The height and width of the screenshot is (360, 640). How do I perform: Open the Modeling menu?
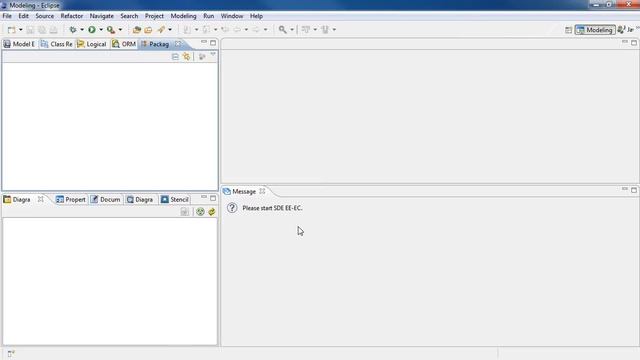183,16
